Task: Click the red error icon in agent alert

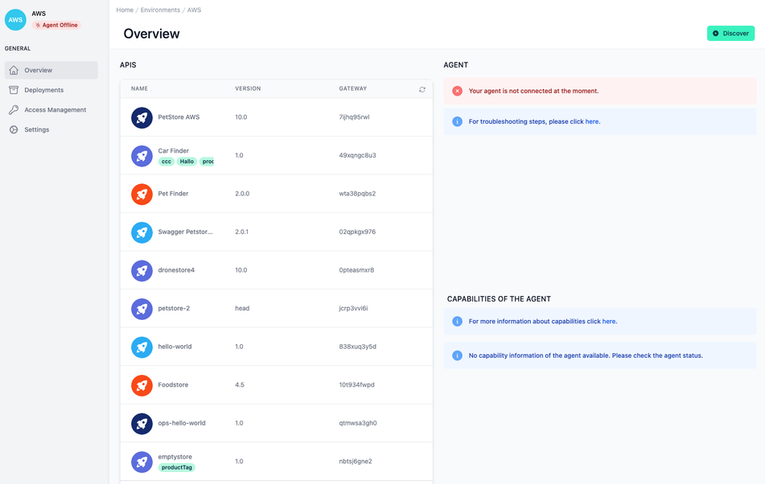Action: click(457, 91)
